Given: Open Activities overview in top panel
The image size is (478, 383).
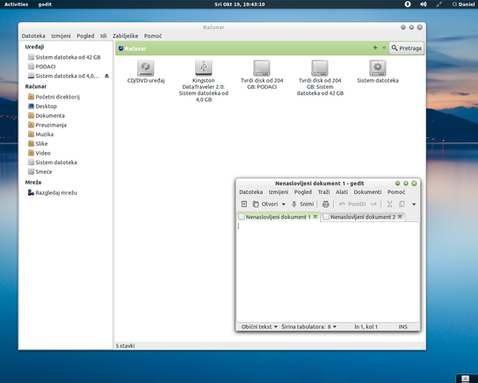Looking at the screenshot, I should point(16,4).
